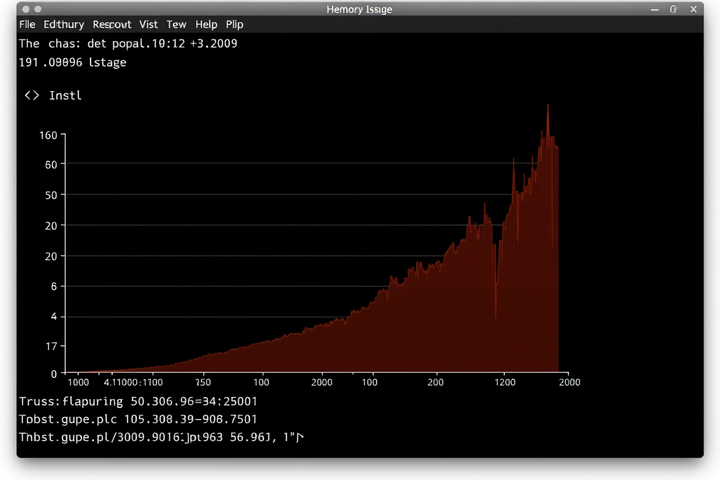
Task: Open the Respout menu
Action: (x=112, y=24)
